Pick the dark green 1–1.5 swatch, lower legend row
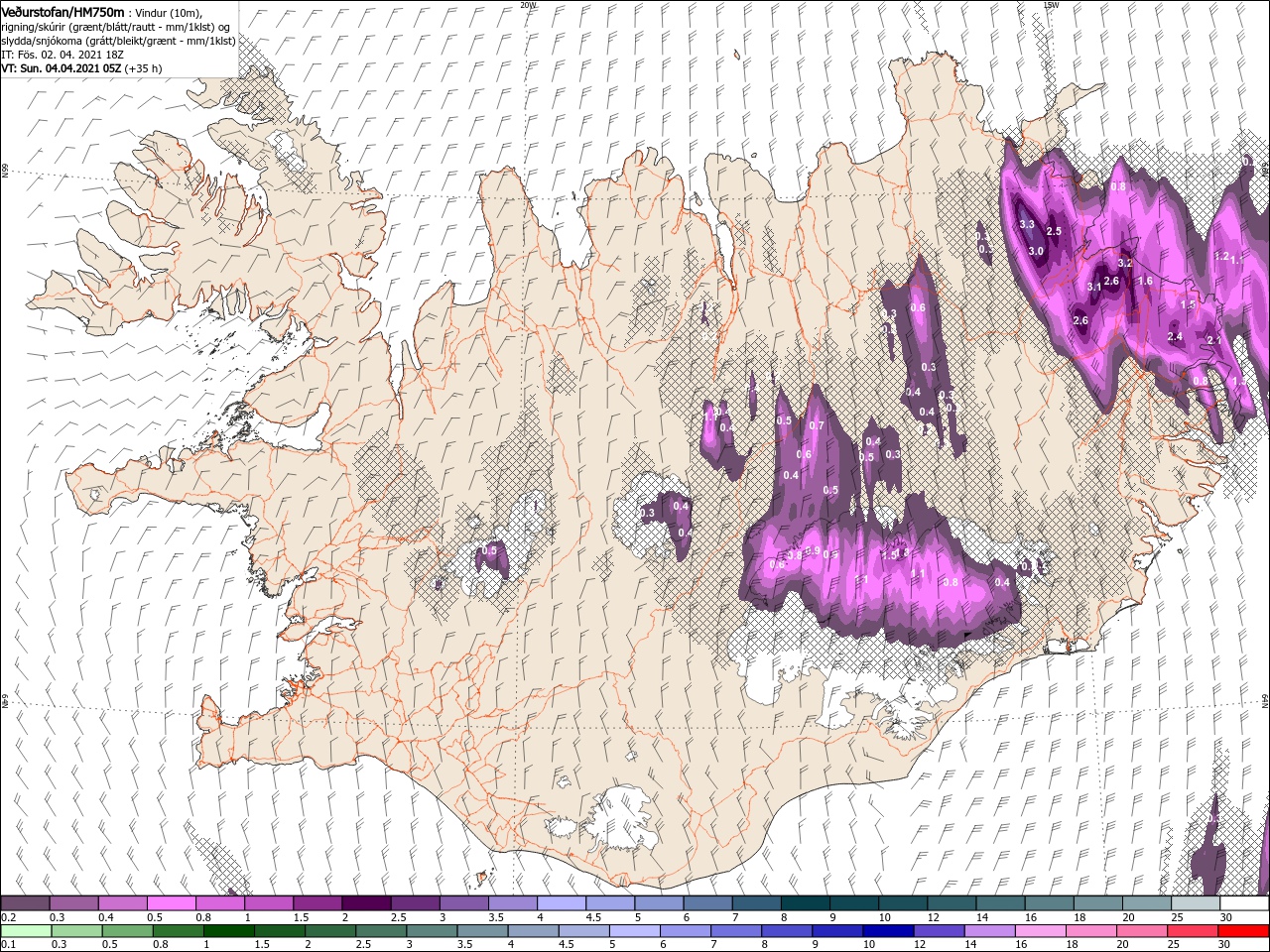The image size is (1270, 952). click(x=228, y=931)
